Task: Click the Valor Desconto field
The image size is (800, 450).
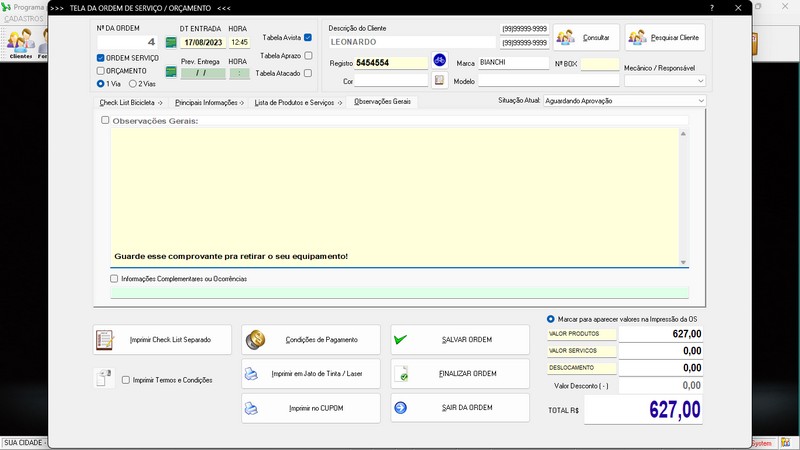Action: tap(661, 386)
